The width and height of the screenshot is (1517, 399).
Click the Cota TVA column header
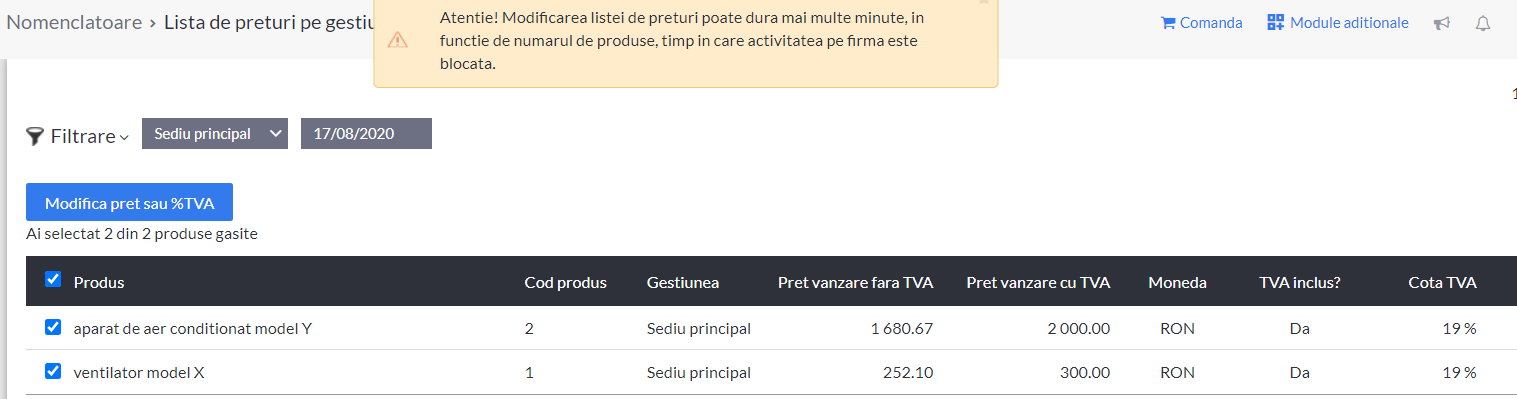click(1442, 282)
